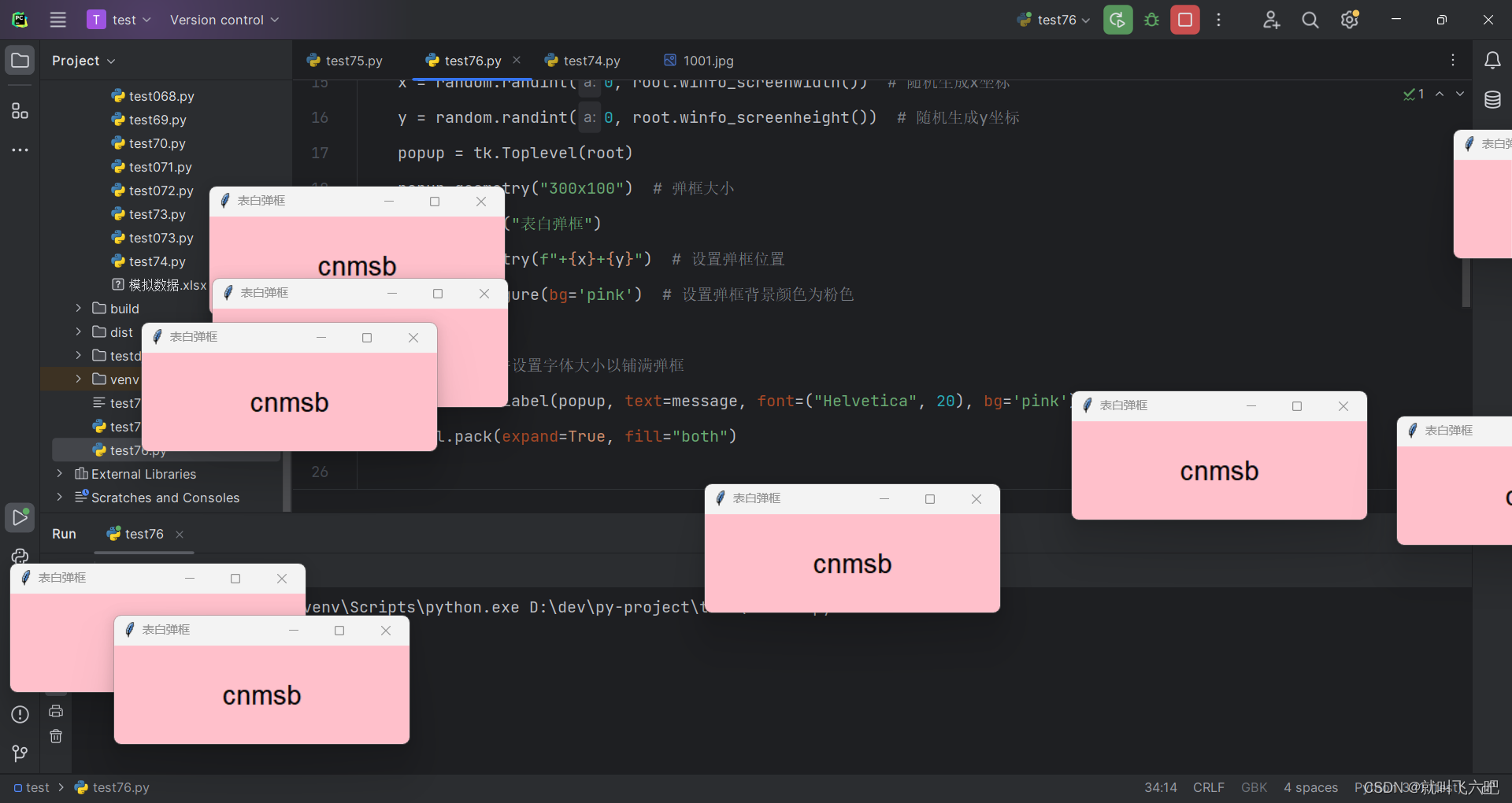Open the main hamburger menu
The image size is (1512, 803).
(58, 20)
